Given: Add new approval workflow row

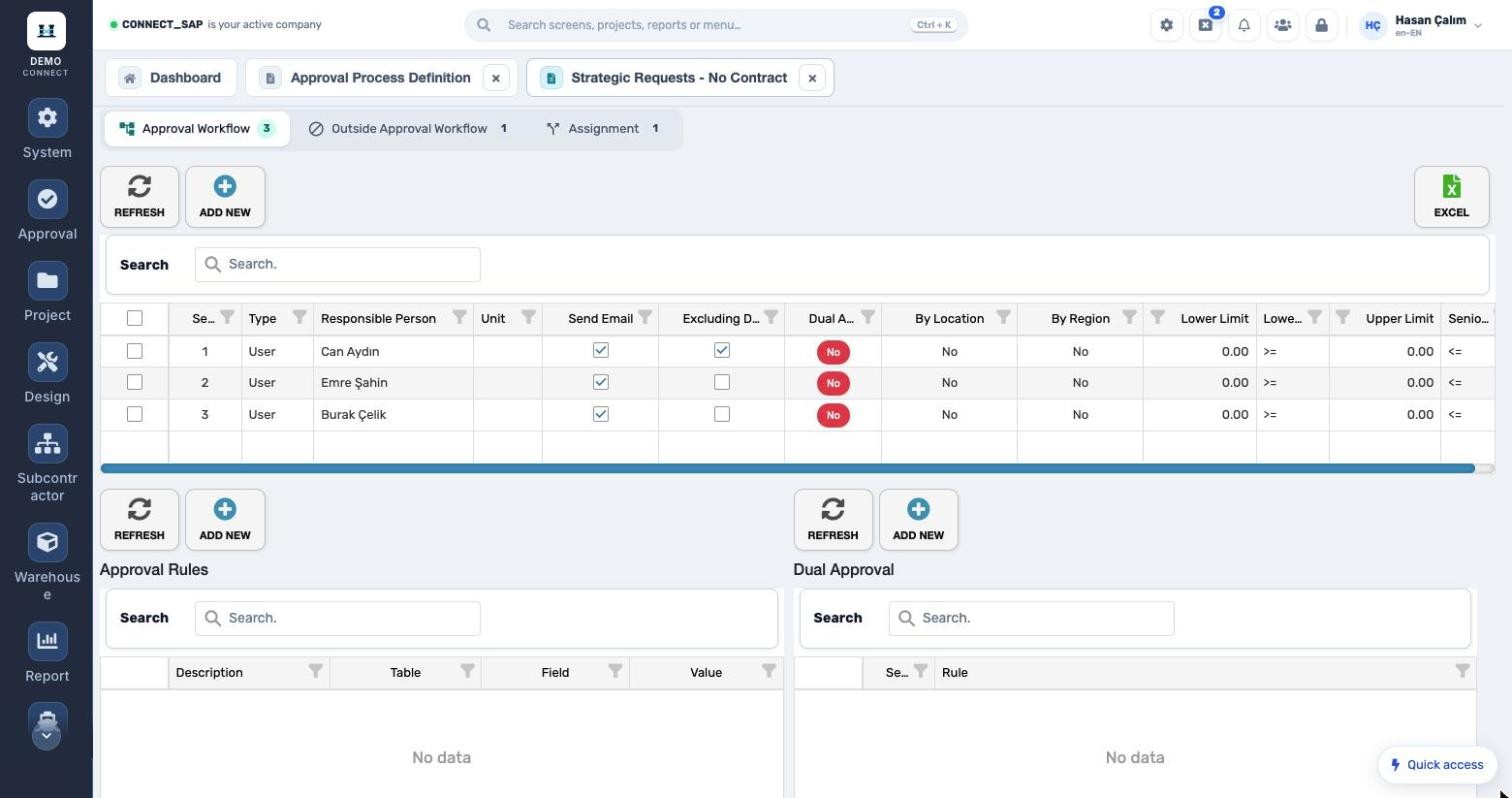Looking at the screenshot, I should point(225,197).
